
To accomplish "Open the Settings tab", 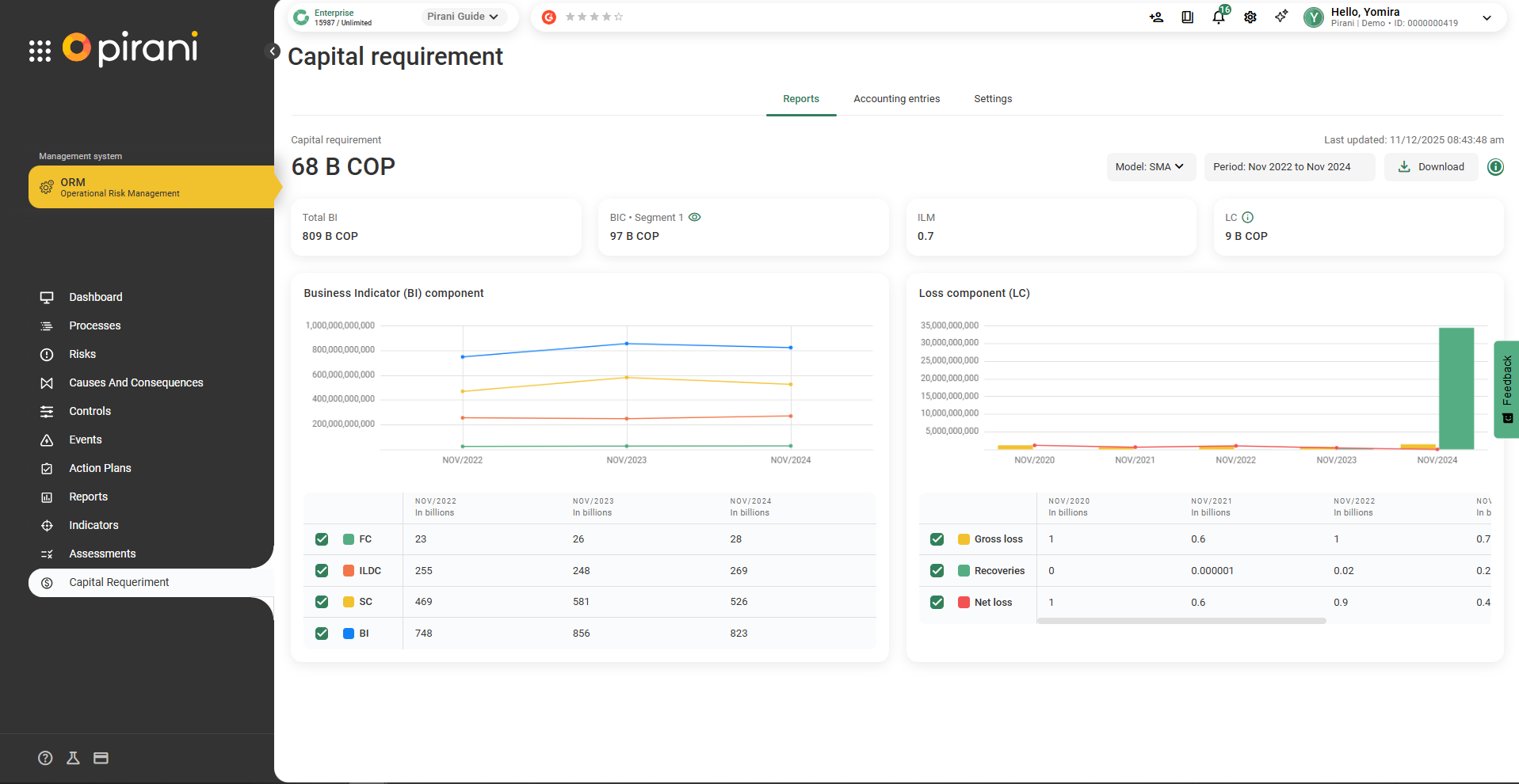I will [993, 99].
